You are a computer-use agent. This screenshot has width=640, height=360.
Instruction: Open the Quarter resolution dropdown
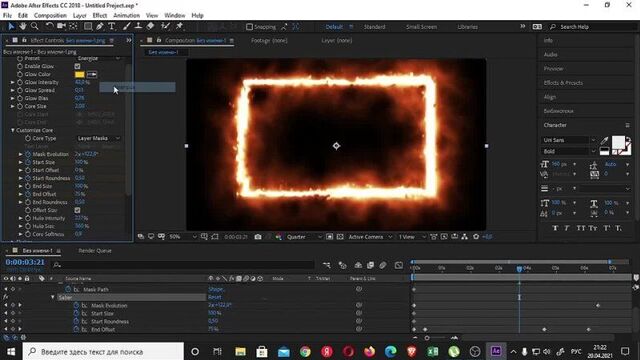click(304, 237)
